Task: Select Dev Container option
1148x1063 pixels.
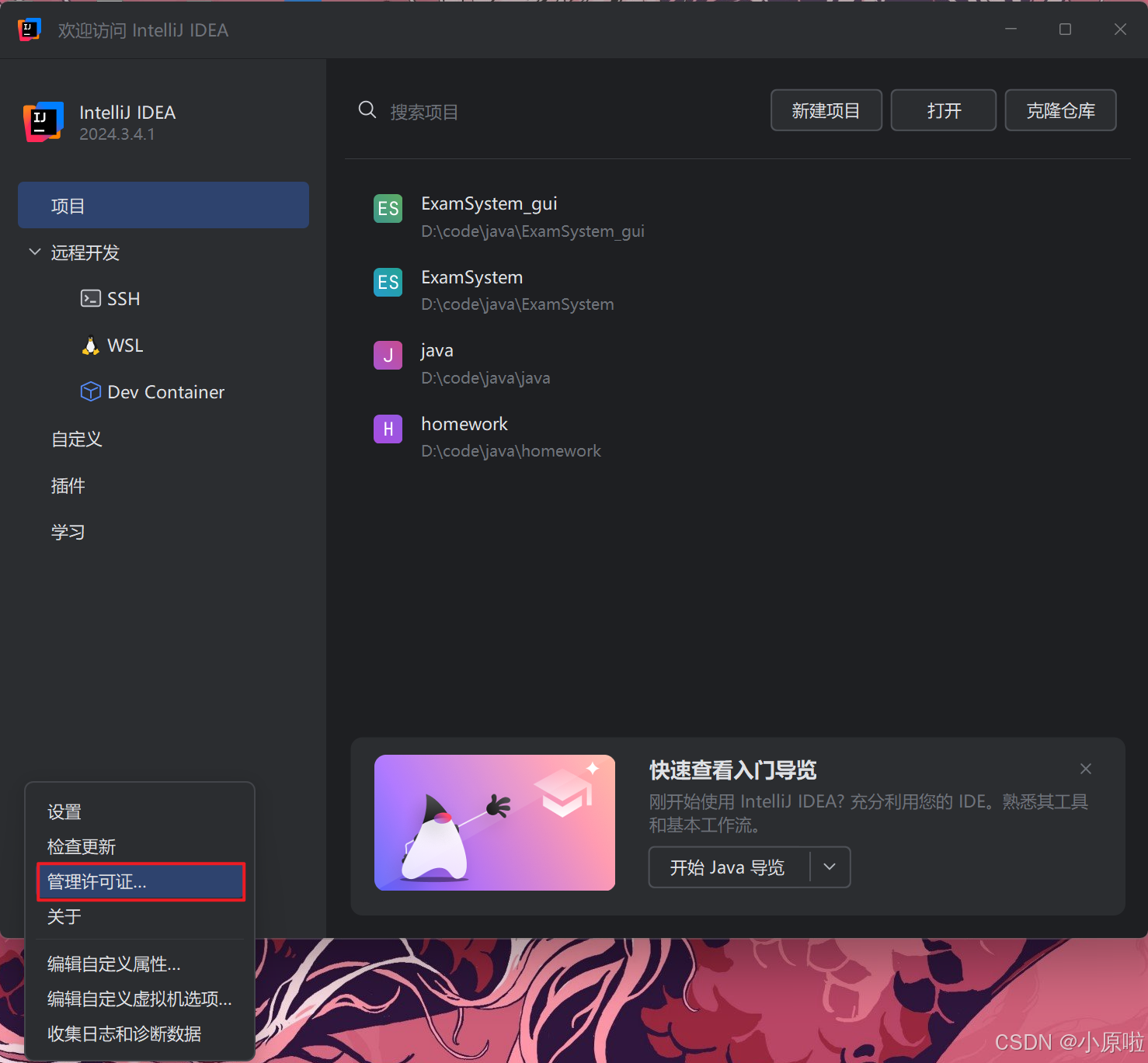Action: pyautogui.click(x=165, y=392)
